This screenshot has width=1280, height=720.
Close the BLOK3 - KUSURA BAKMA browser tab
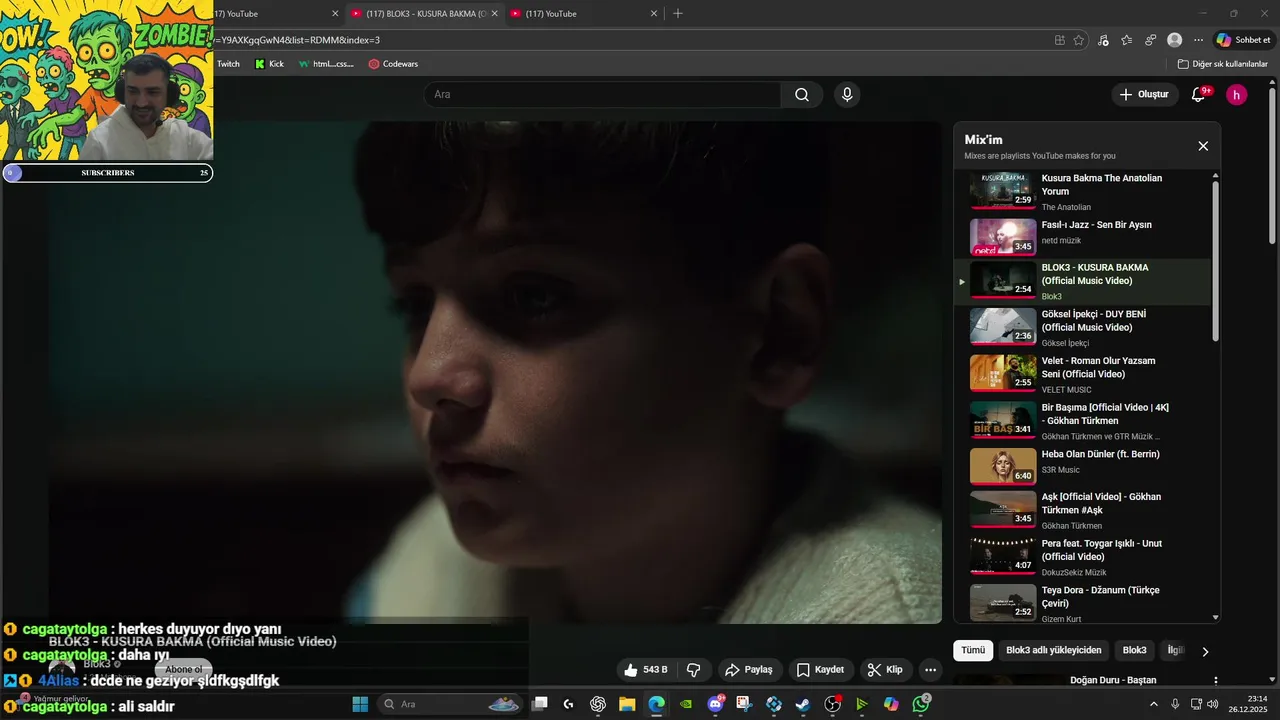(495, 14)
